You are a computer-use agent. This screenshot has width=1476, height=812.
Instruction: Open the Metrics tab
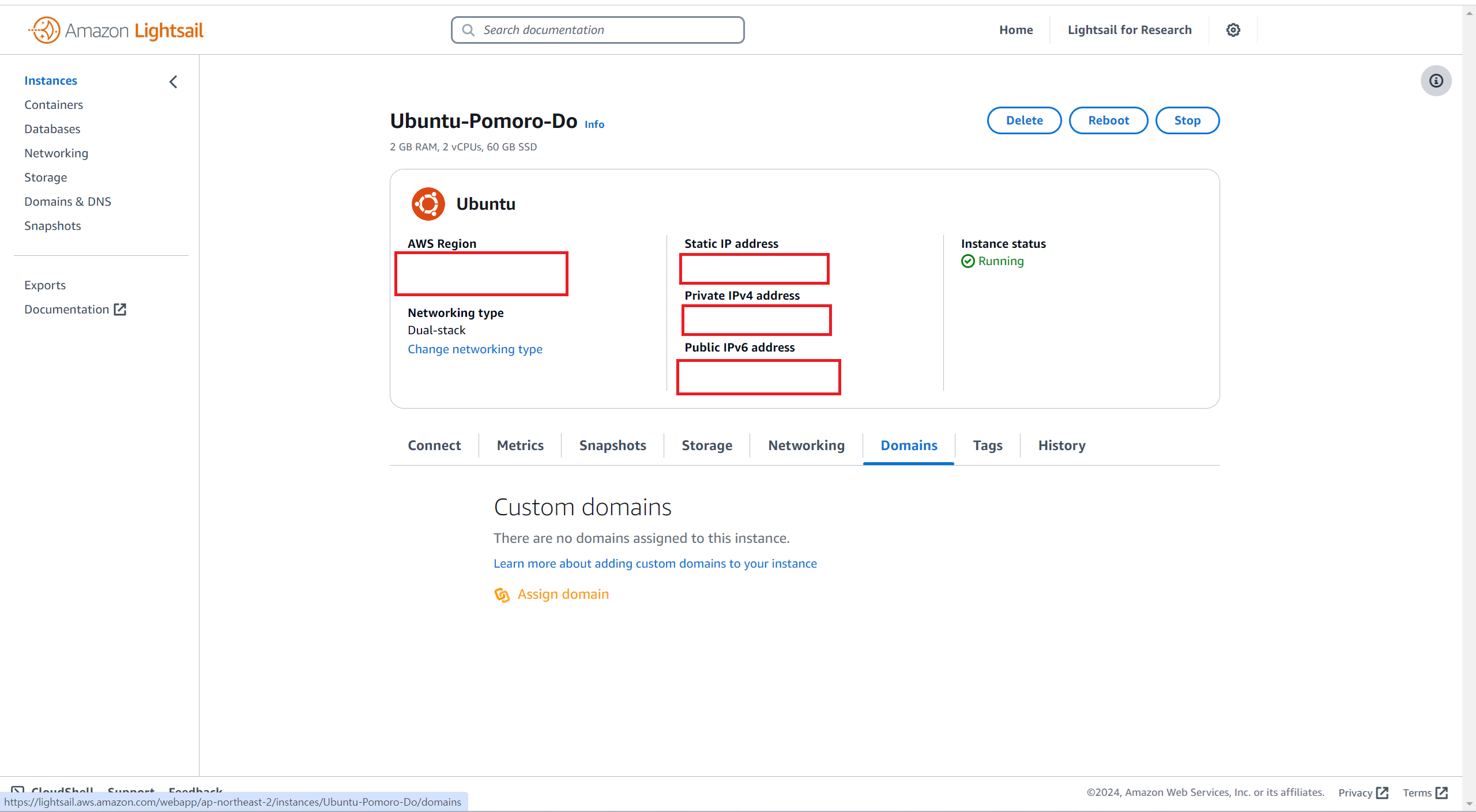pyautogui.click(x=520, y=445)
